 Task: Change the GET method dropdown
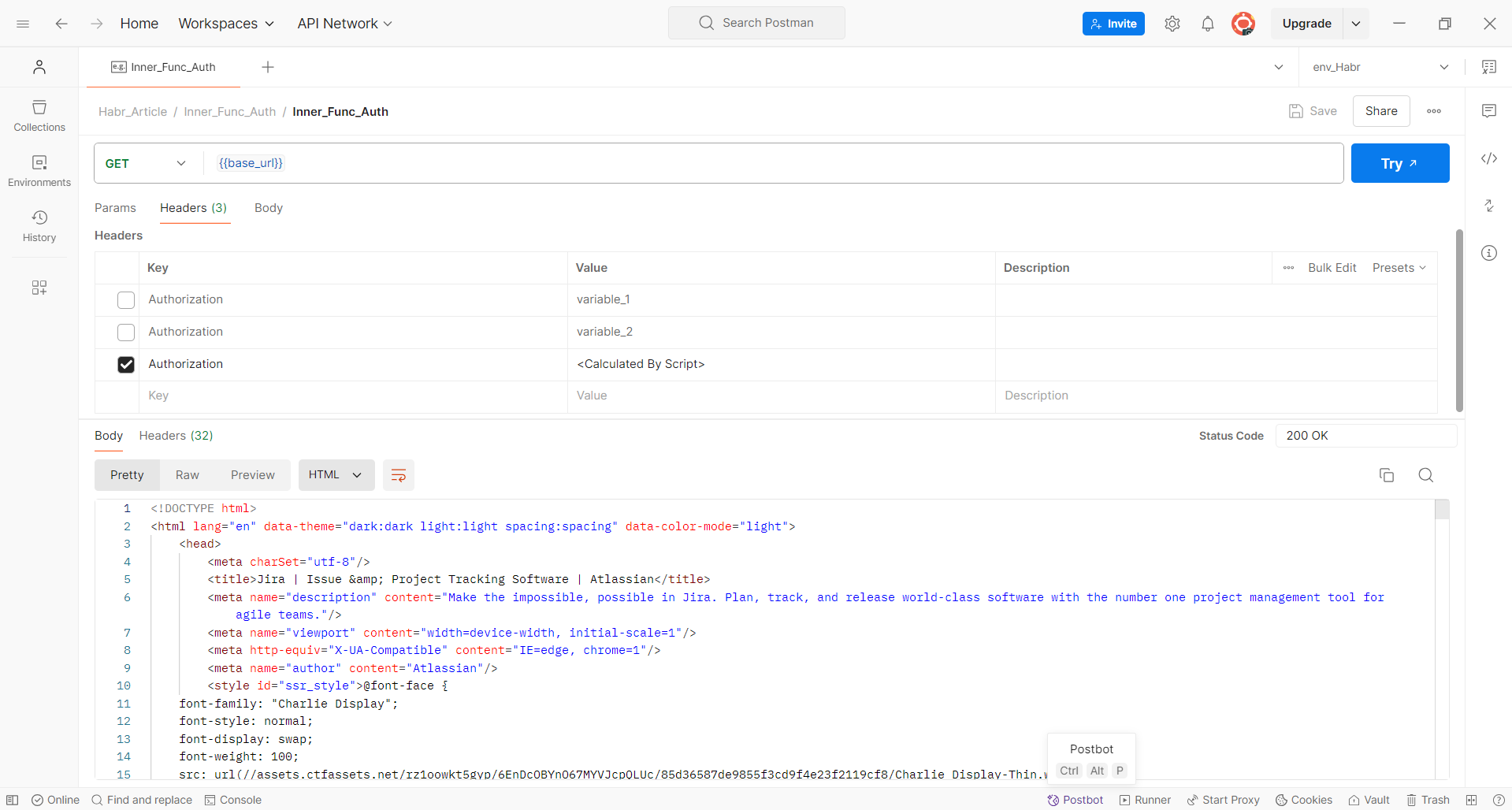[x=146, y=163]
